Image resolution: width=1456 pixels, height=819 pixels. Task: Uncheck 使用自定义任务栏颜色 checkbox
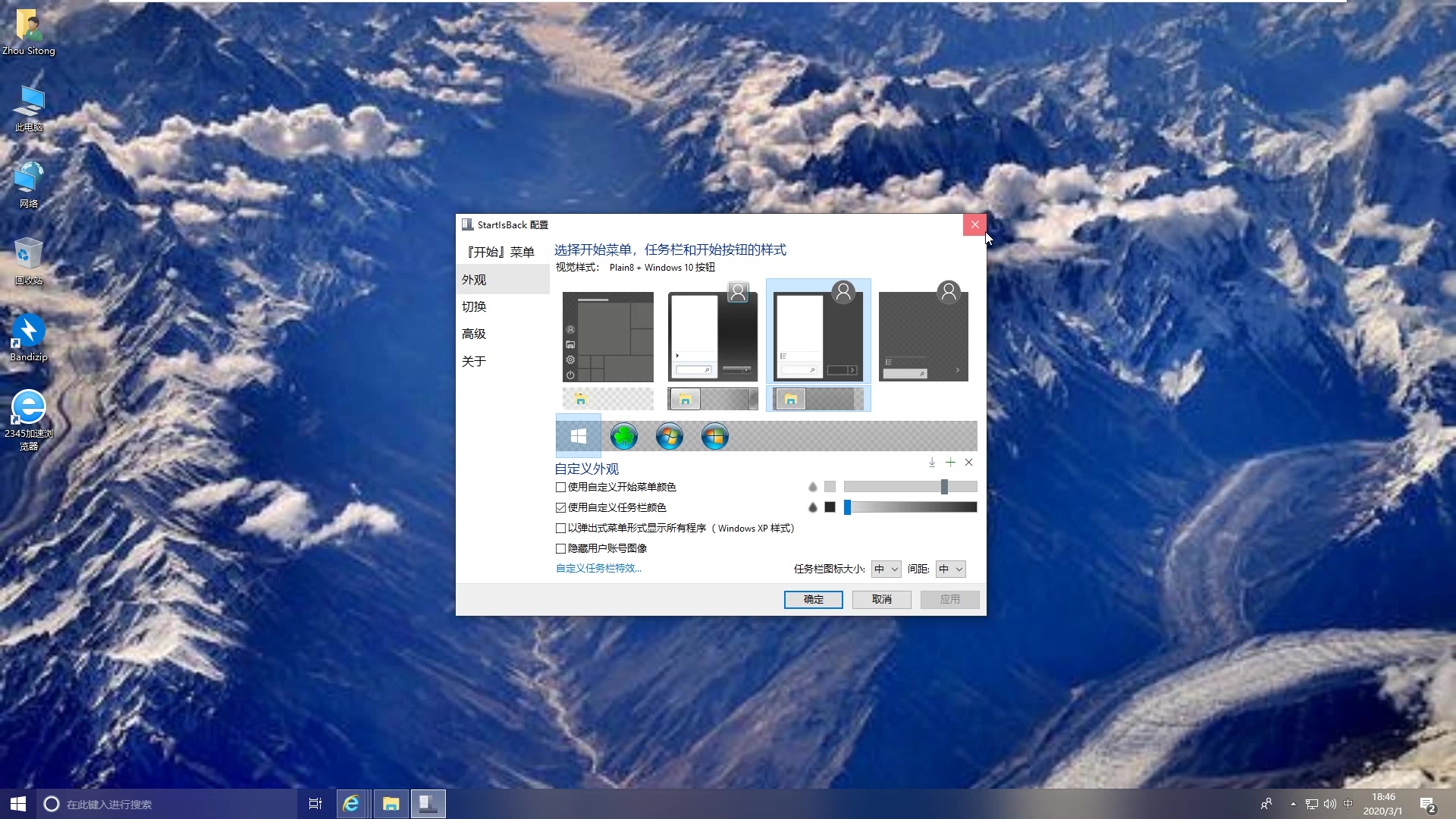561,507
